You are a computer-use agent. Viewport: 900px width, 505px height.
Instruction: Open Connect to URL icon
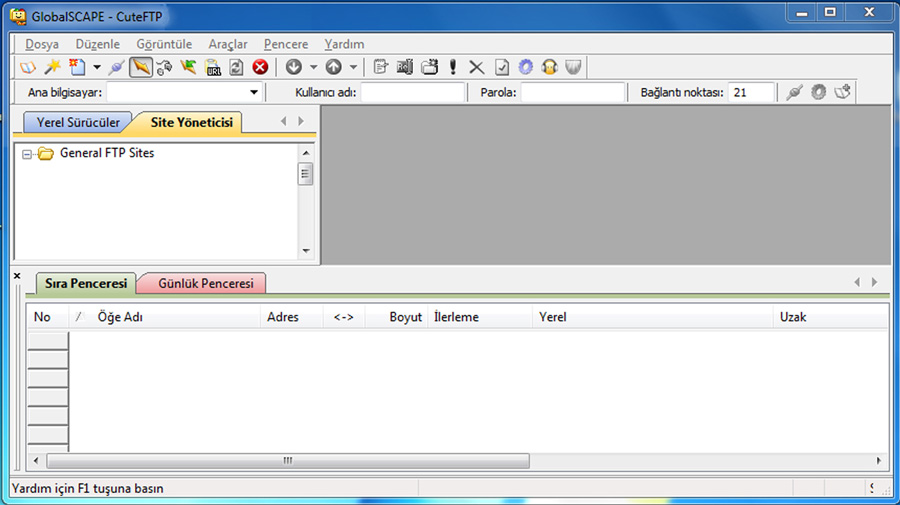pyautogui.click(x=213, y=67)
